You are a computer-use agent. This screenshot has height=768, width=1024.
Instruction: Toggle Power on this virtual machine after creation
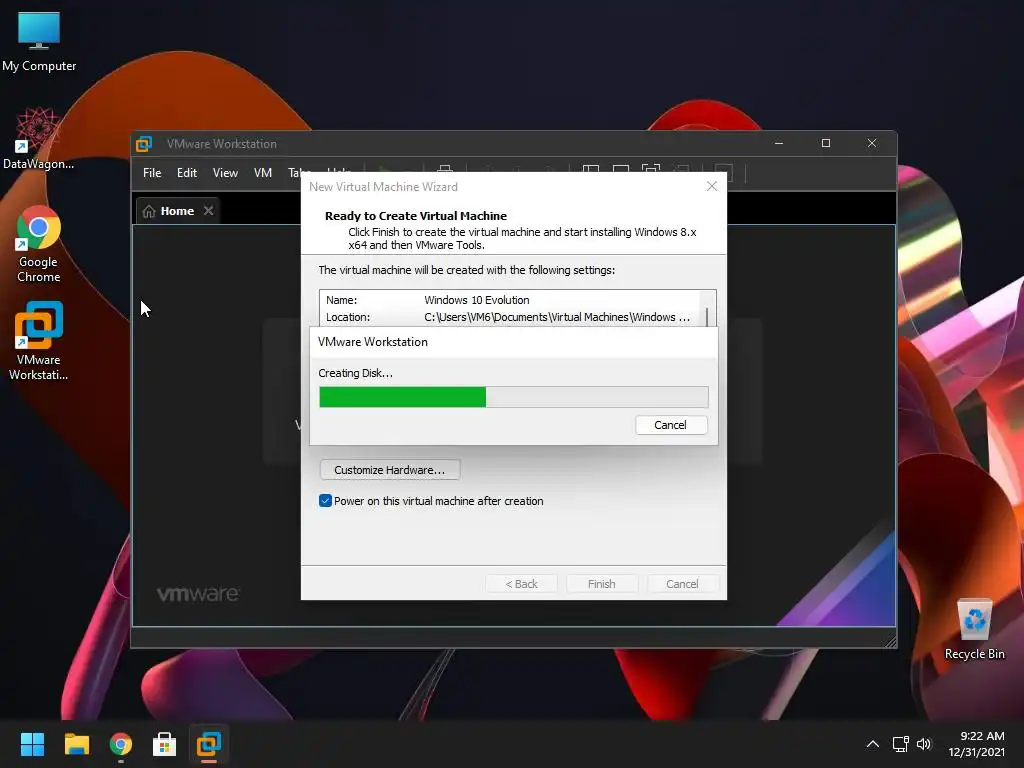(325, 501)
